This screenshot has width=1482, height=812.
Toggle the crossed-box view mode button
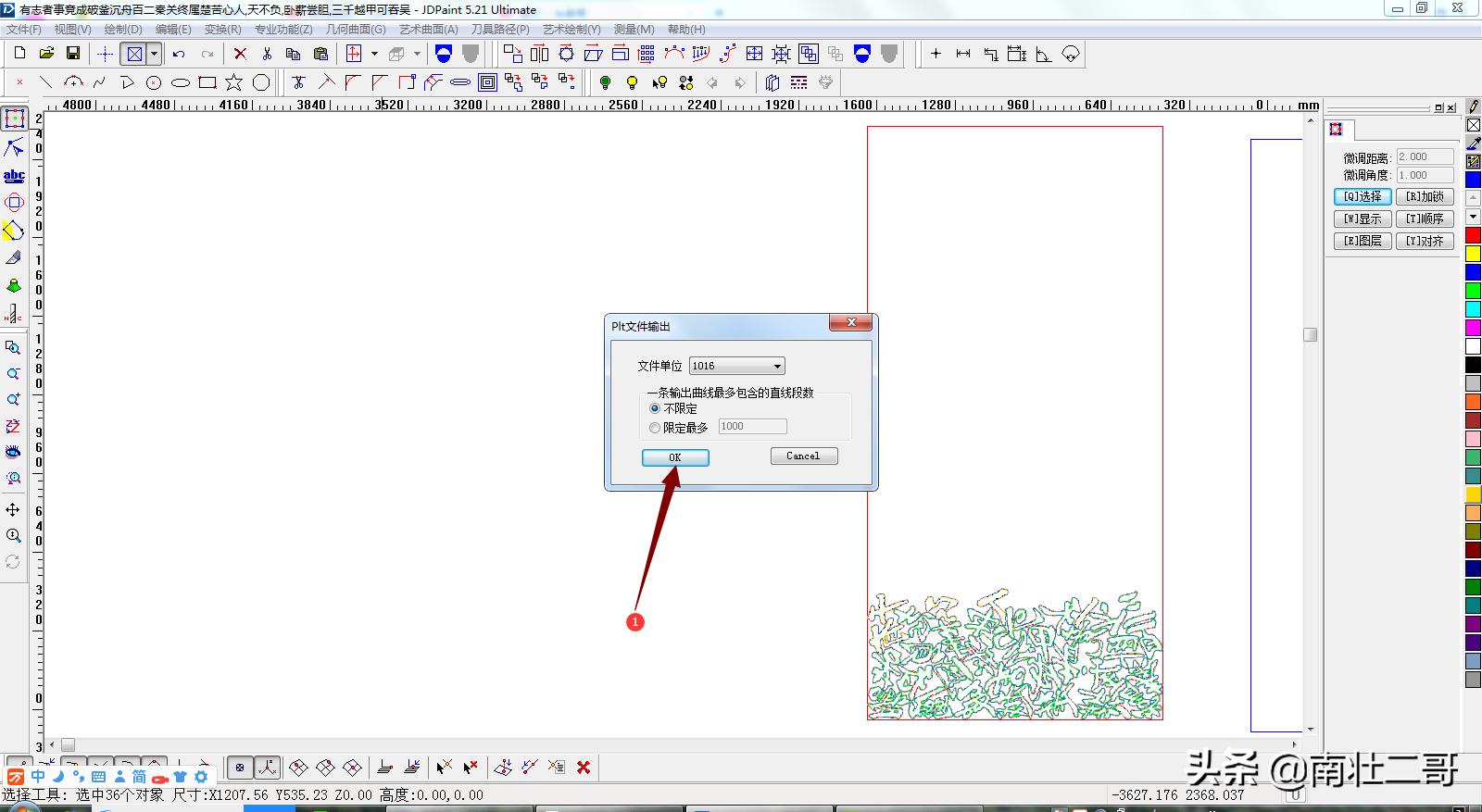click(134, 54)
